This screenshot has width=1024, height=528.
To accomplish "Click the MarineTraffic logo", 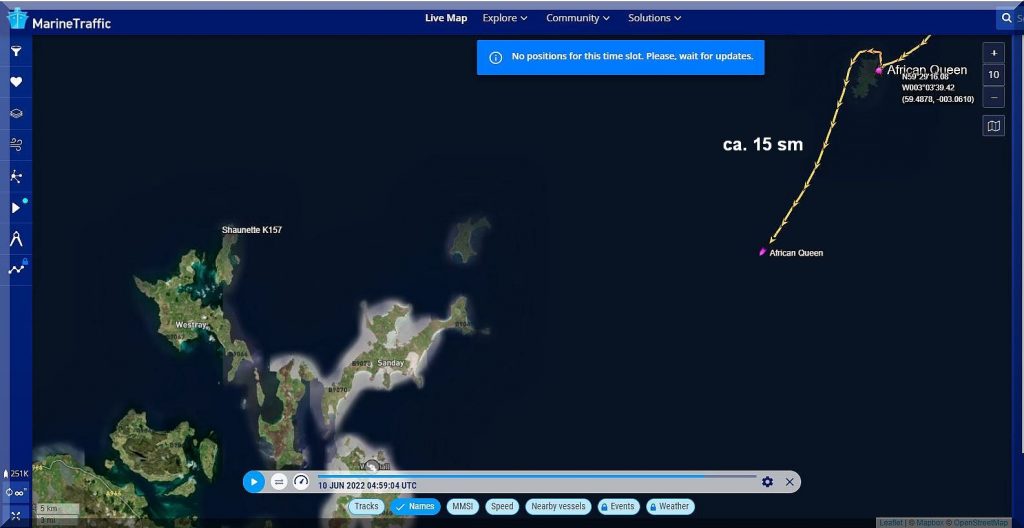I will [x=58, y=20].
